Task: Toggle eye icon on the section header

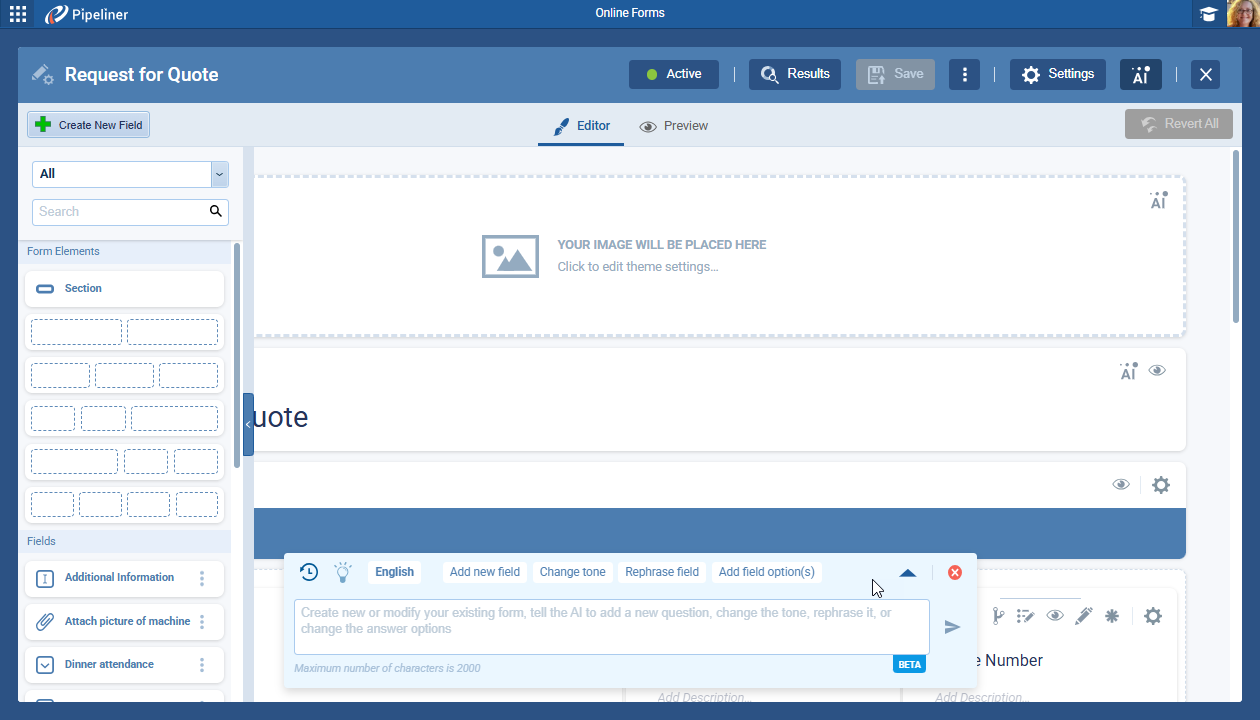Action: coord(1121,485)
